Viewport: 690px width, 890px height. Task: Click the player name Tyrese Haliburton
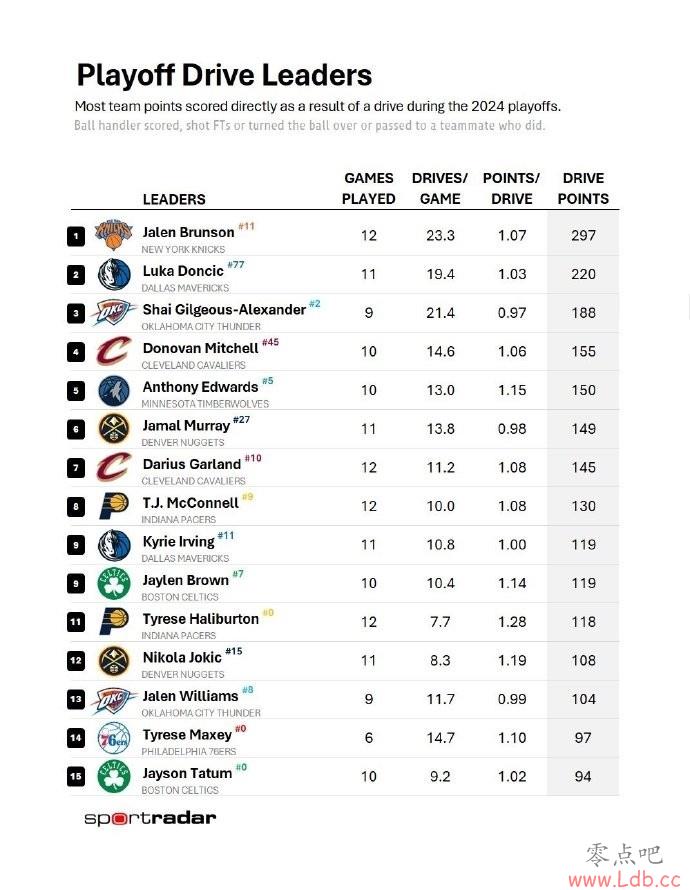(200, 619)
